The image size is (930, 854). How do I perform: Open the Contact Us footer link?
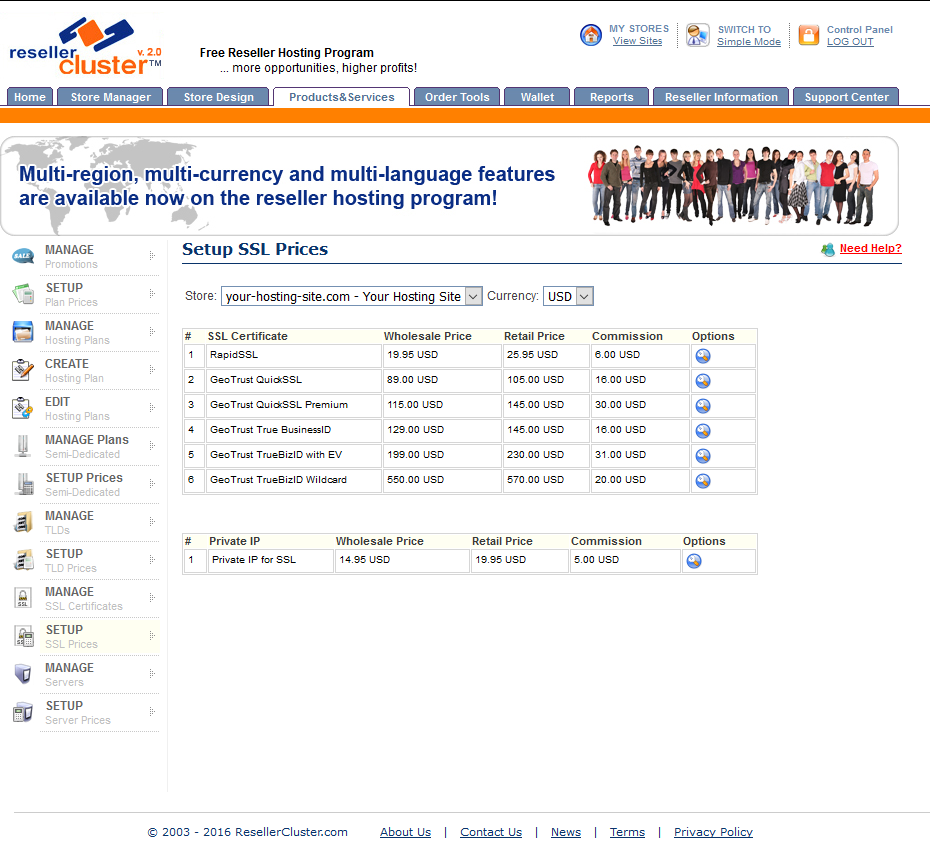(491, 832)
